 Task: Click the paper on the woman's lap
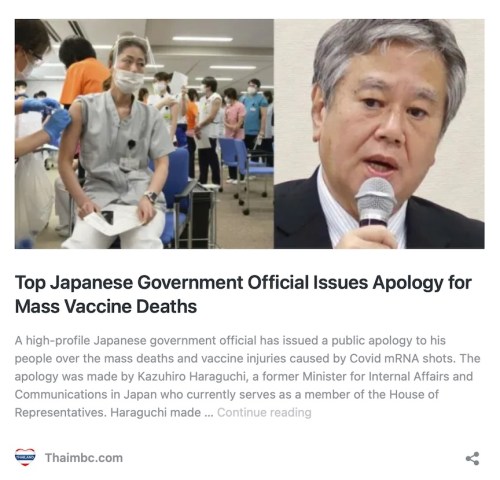pos(111,220)
